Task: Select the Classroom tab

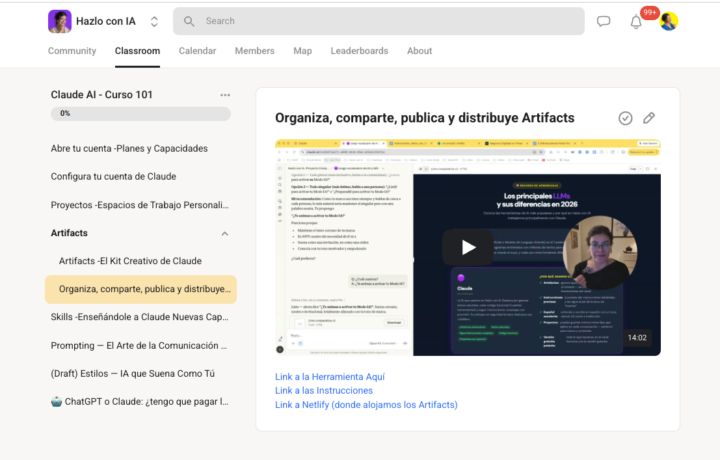Action: pyautogui.click(x=137, y=51)
